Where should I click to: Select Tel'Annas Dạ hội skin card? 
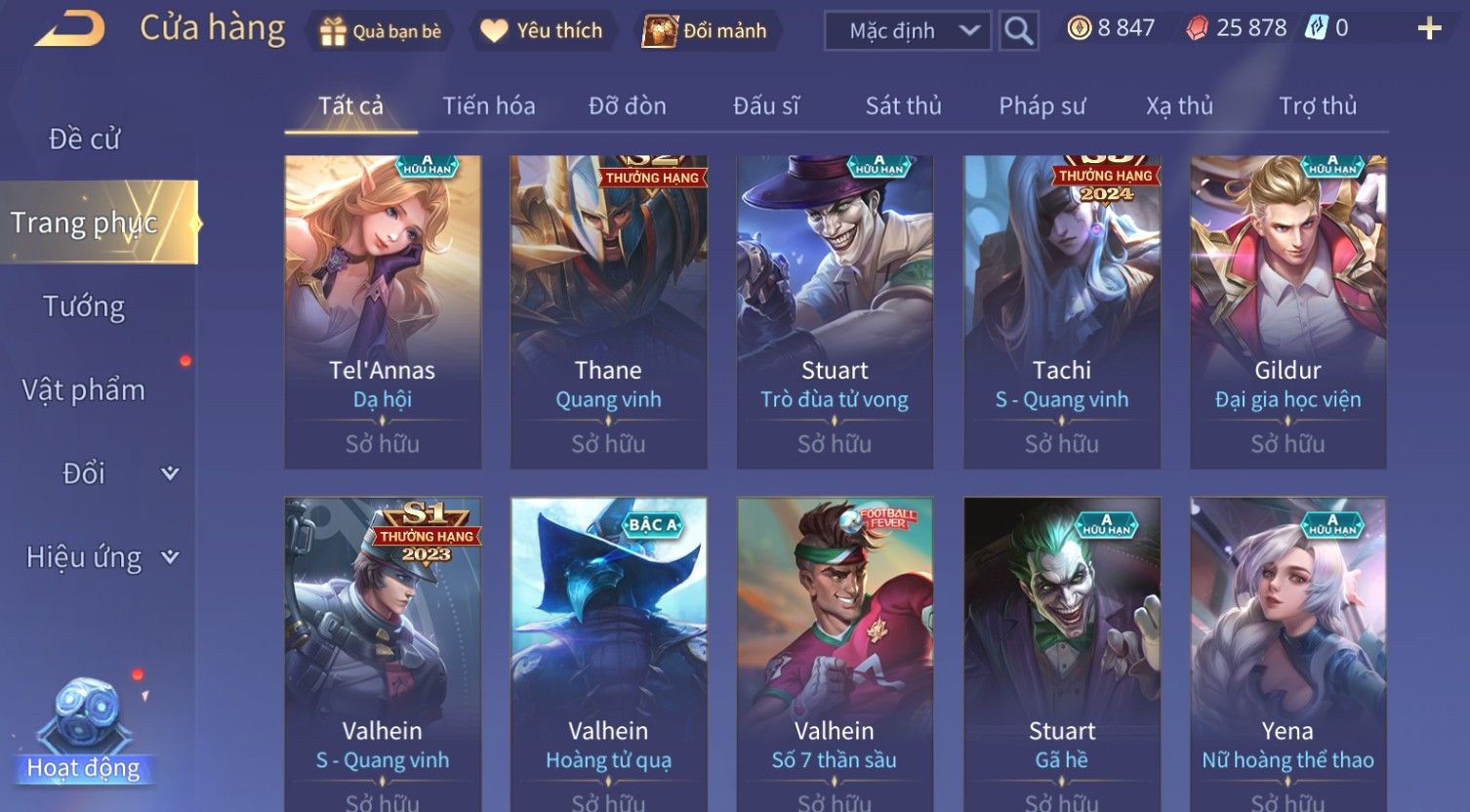click(383, 312)
